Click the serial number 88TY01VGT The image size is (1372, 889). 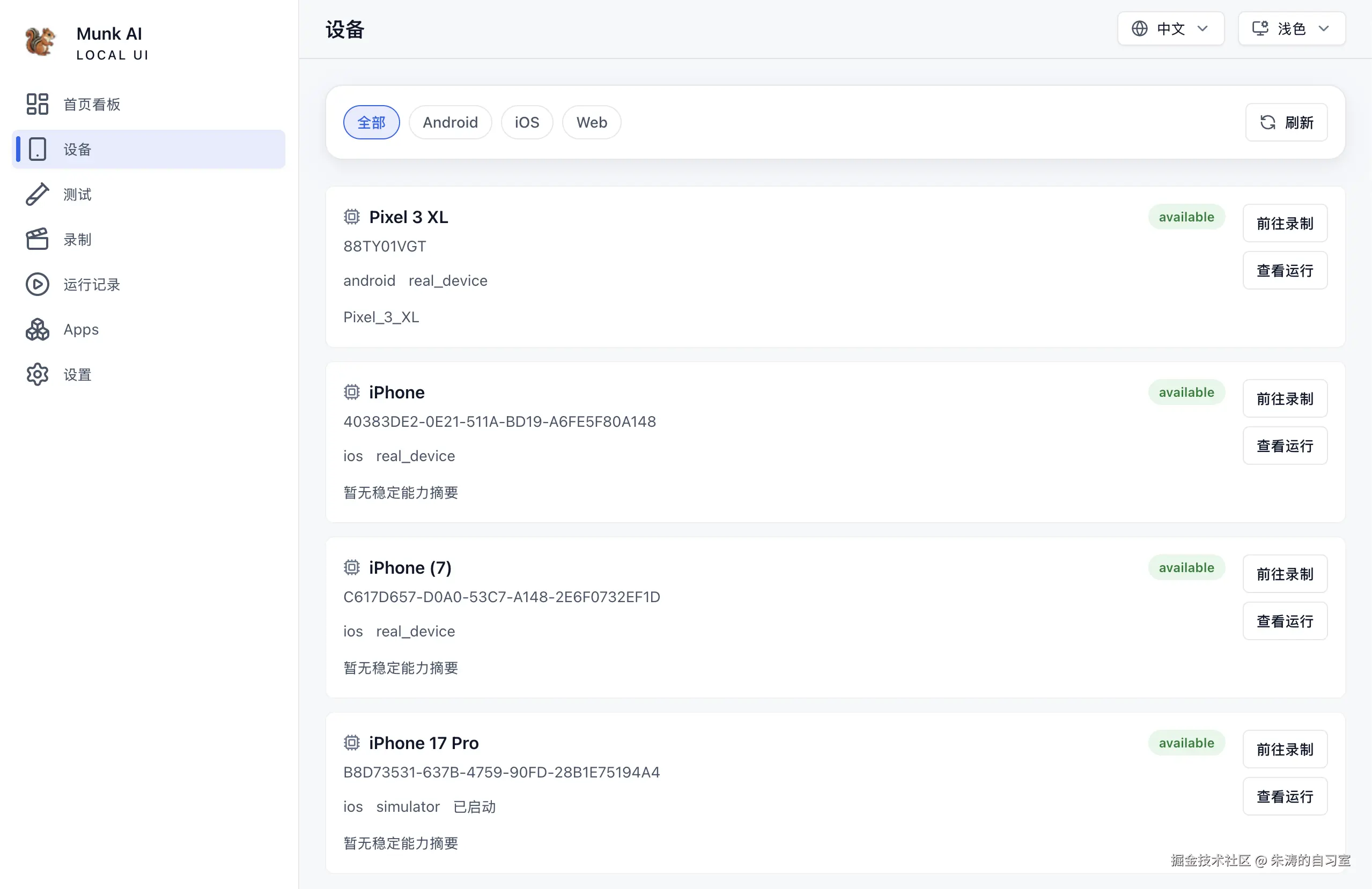coord(385,246)
